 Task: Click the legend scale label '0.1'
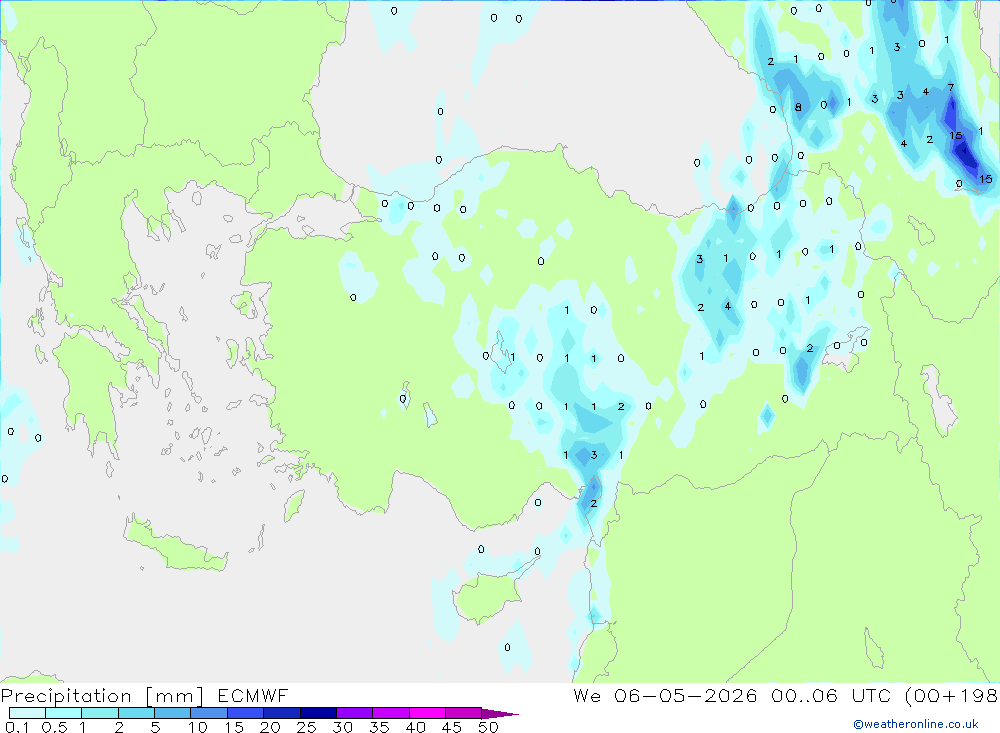(17, 727)
